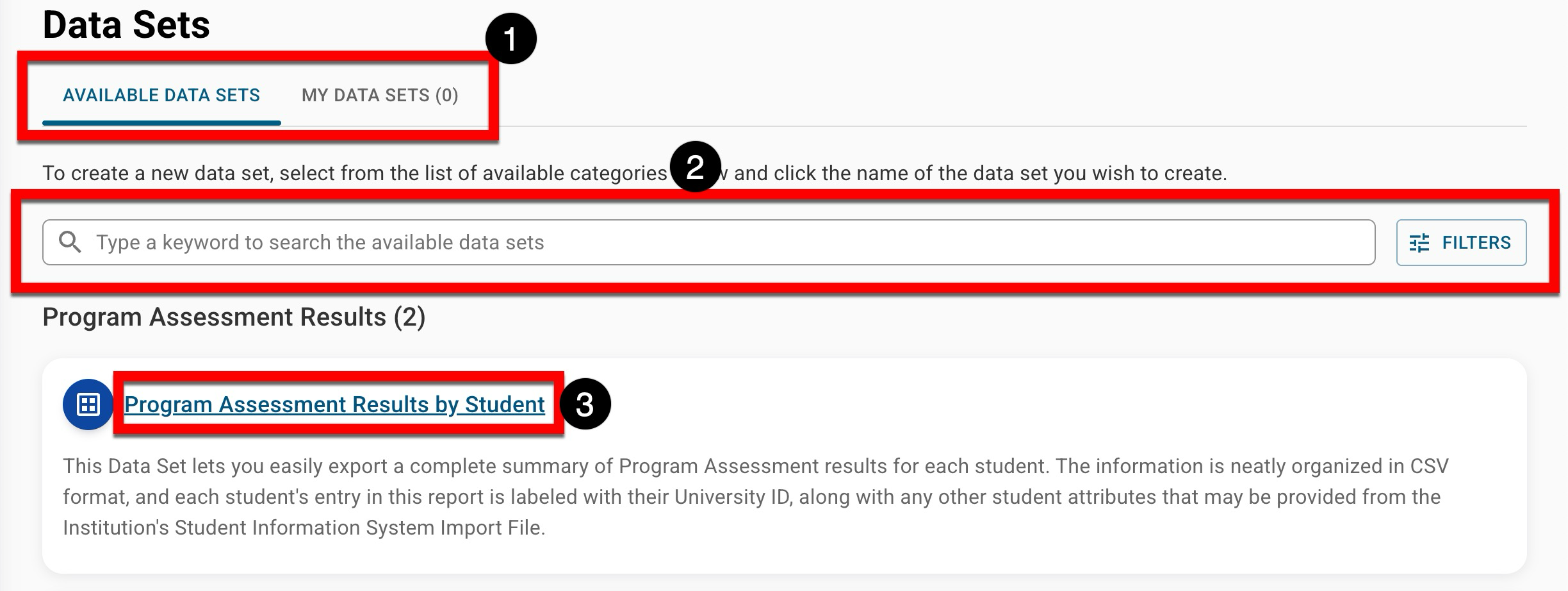Switch to the Available Data Sets tab
This screenshot has height=591, width=1568.
(x=161, y=96)
